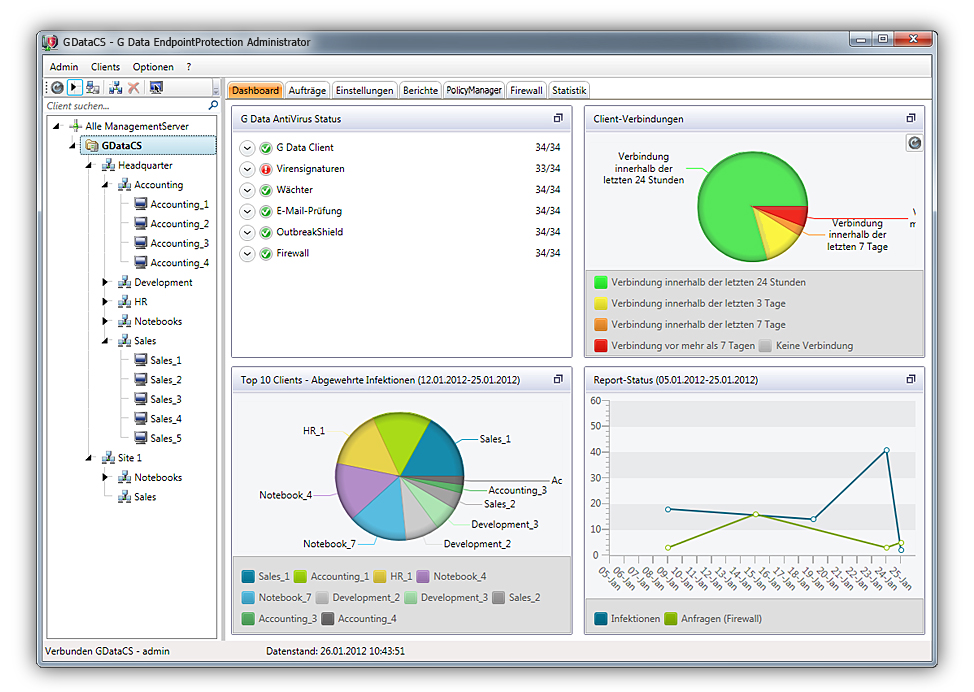The height and width of the screenshot is (692, 974).
Task: Click the red X delete icon in toolbar
Action: [x=133, y=88]
